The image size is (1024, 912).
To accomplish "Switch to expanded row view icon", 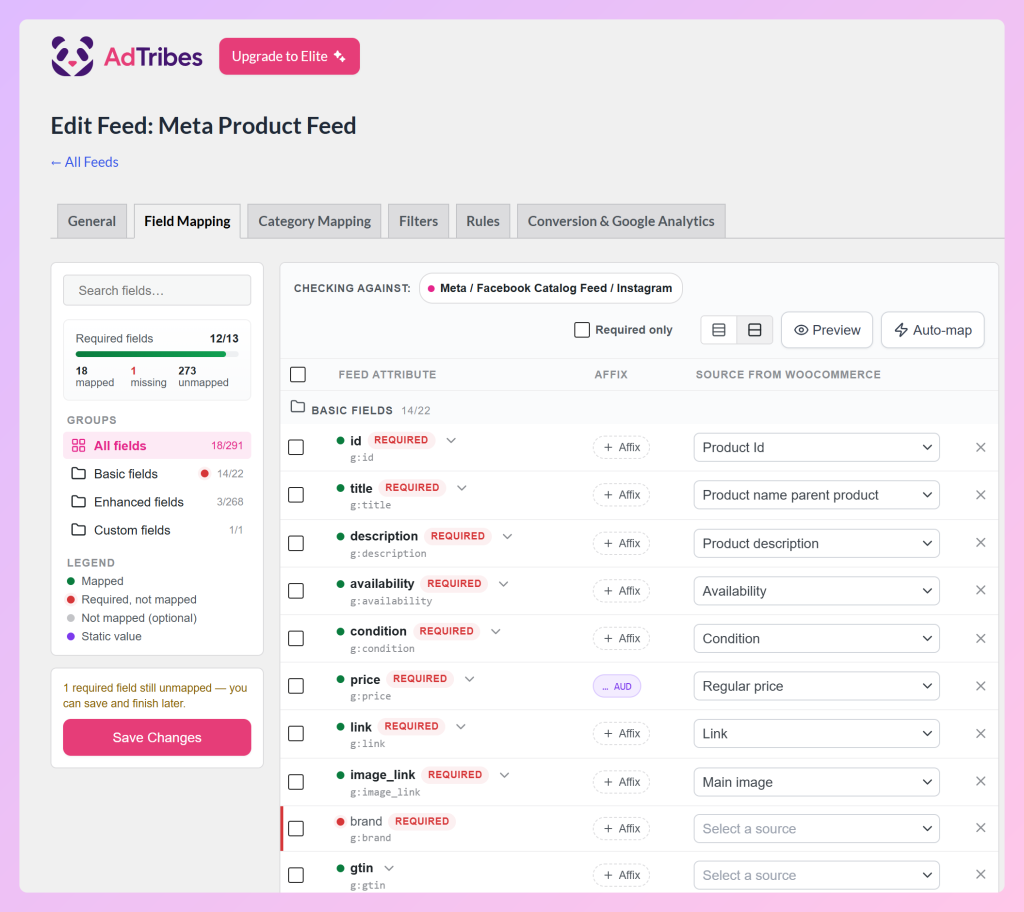I will tap(754, 330).
